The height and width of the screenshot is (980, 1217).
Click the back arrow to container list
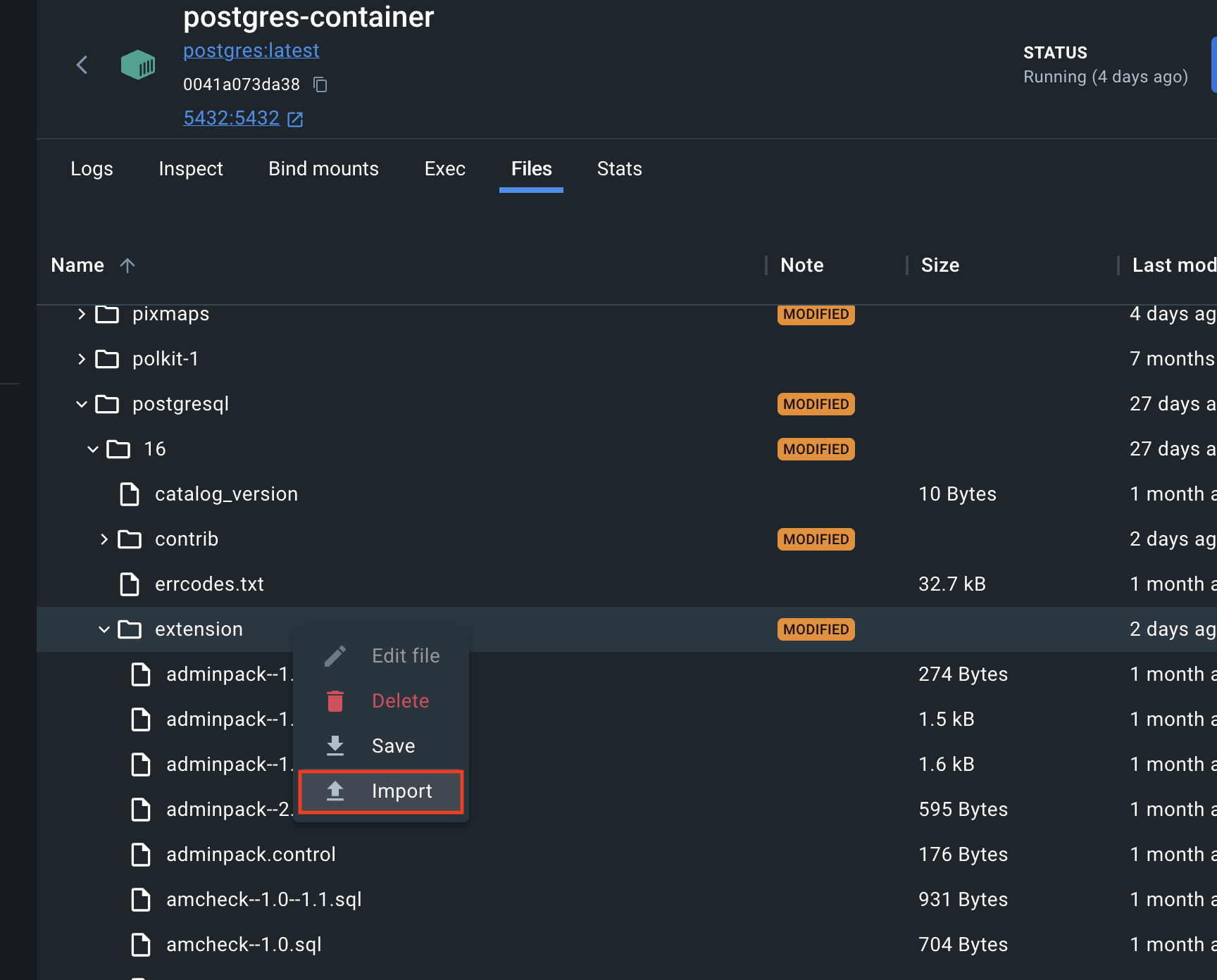82,65
